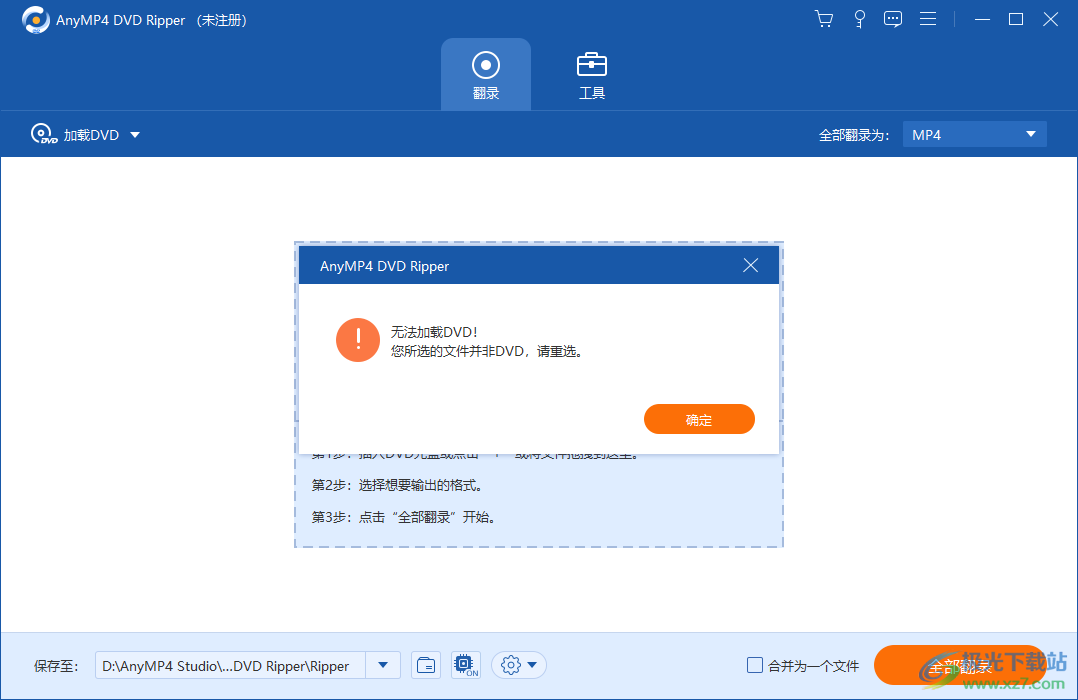The height and width of the screenshot is (700, 1078).
Task: Click the orange warning exclamation icon
Action: click(x=358, y=340)
